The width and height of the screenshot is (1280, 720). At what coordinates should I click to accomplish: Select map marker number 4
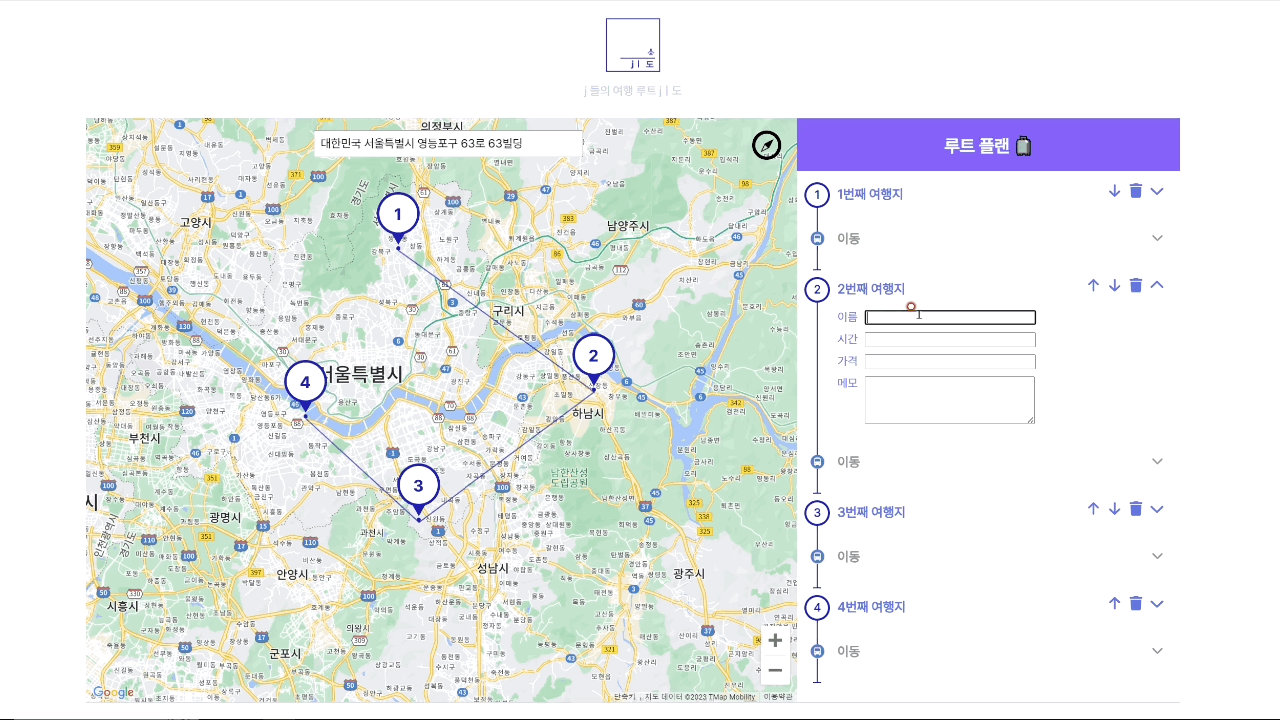click(305, 383)
